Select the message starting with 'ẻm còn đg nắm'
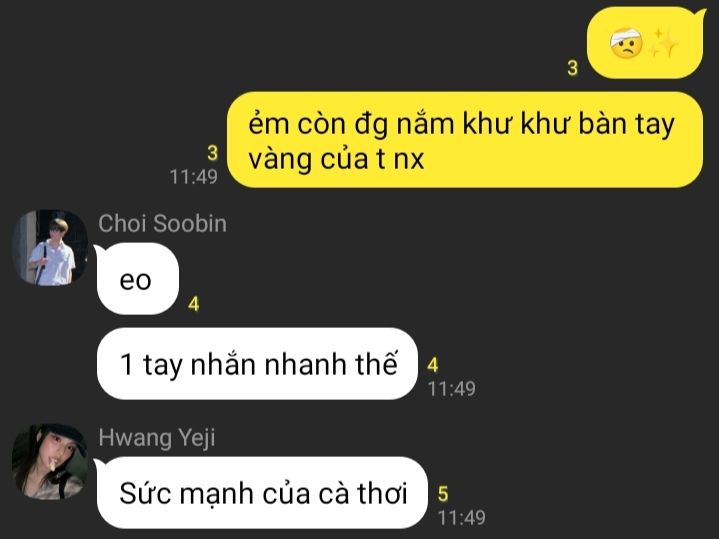 point(465,140)
